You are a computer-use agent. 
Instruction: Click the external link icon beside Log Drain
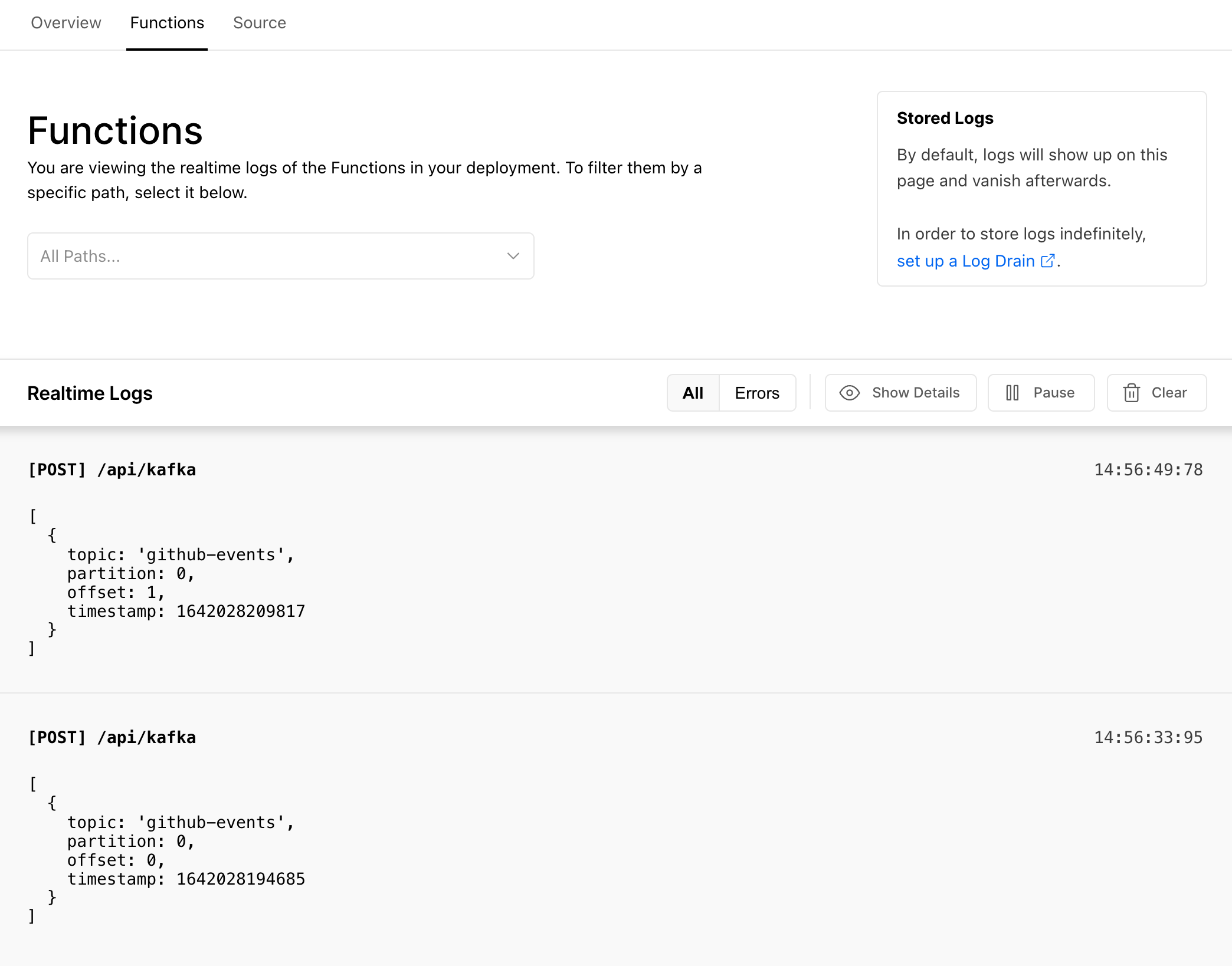1048,260
